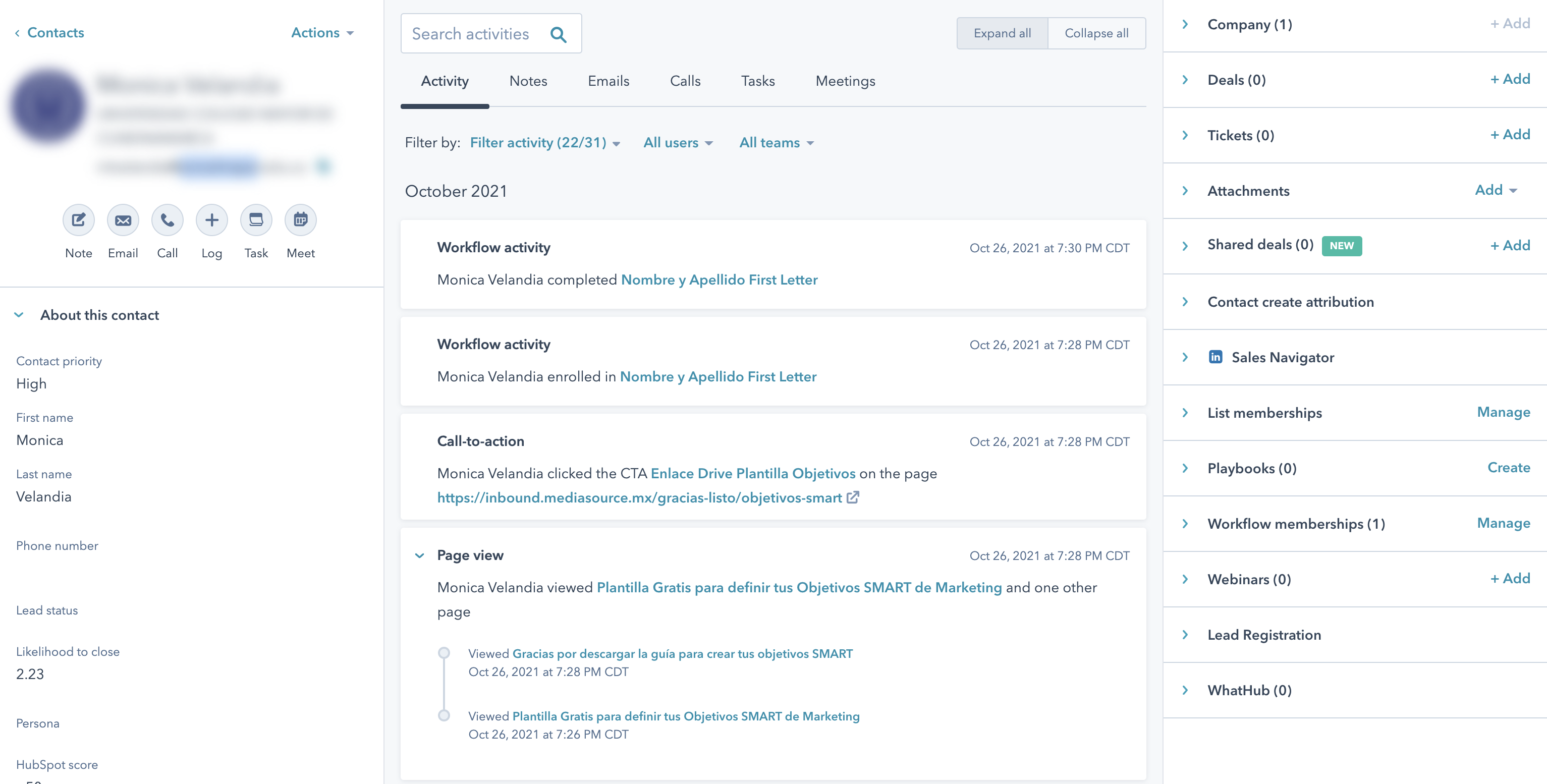Expand the Shared deals (0) section
The width and height of the screenshot is (1547, 784).
click(x=1185, y=246)
